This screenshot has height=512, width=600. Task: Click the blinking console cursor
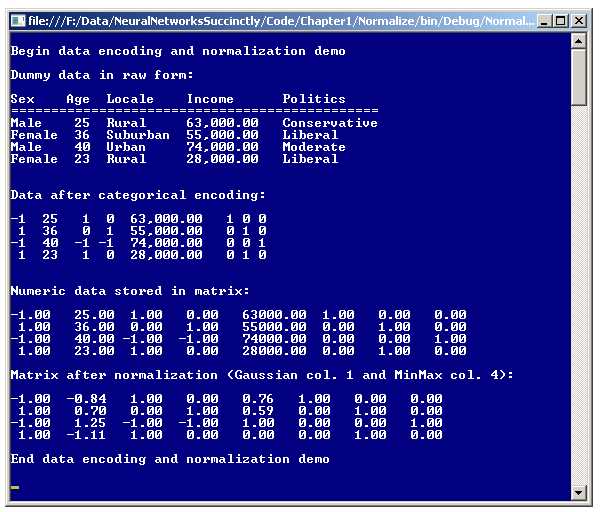point(15,488)
